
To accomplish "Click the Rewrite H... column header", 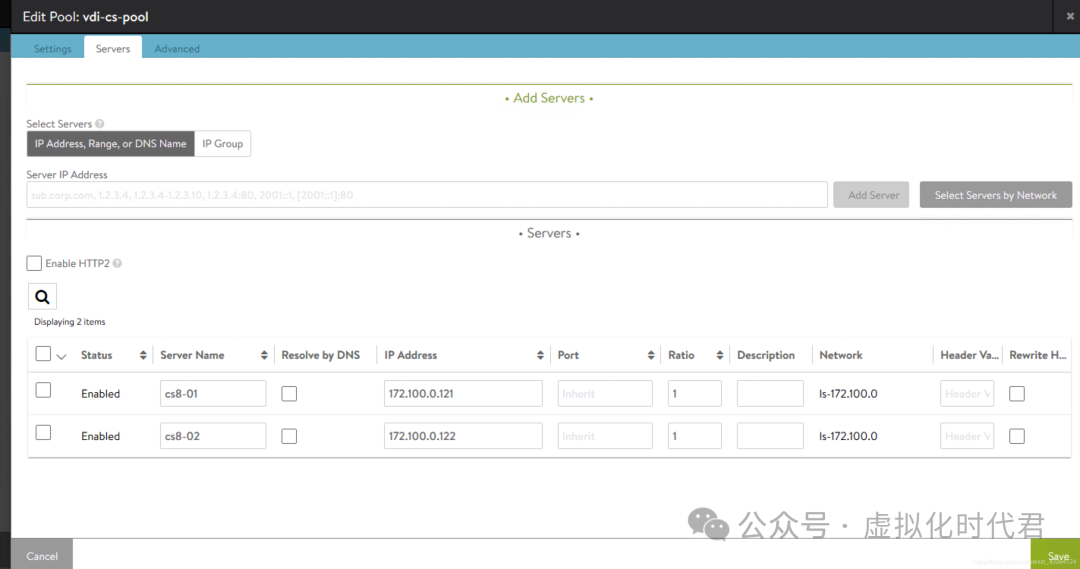I will pyautogui.click(x=1037, y=355).
